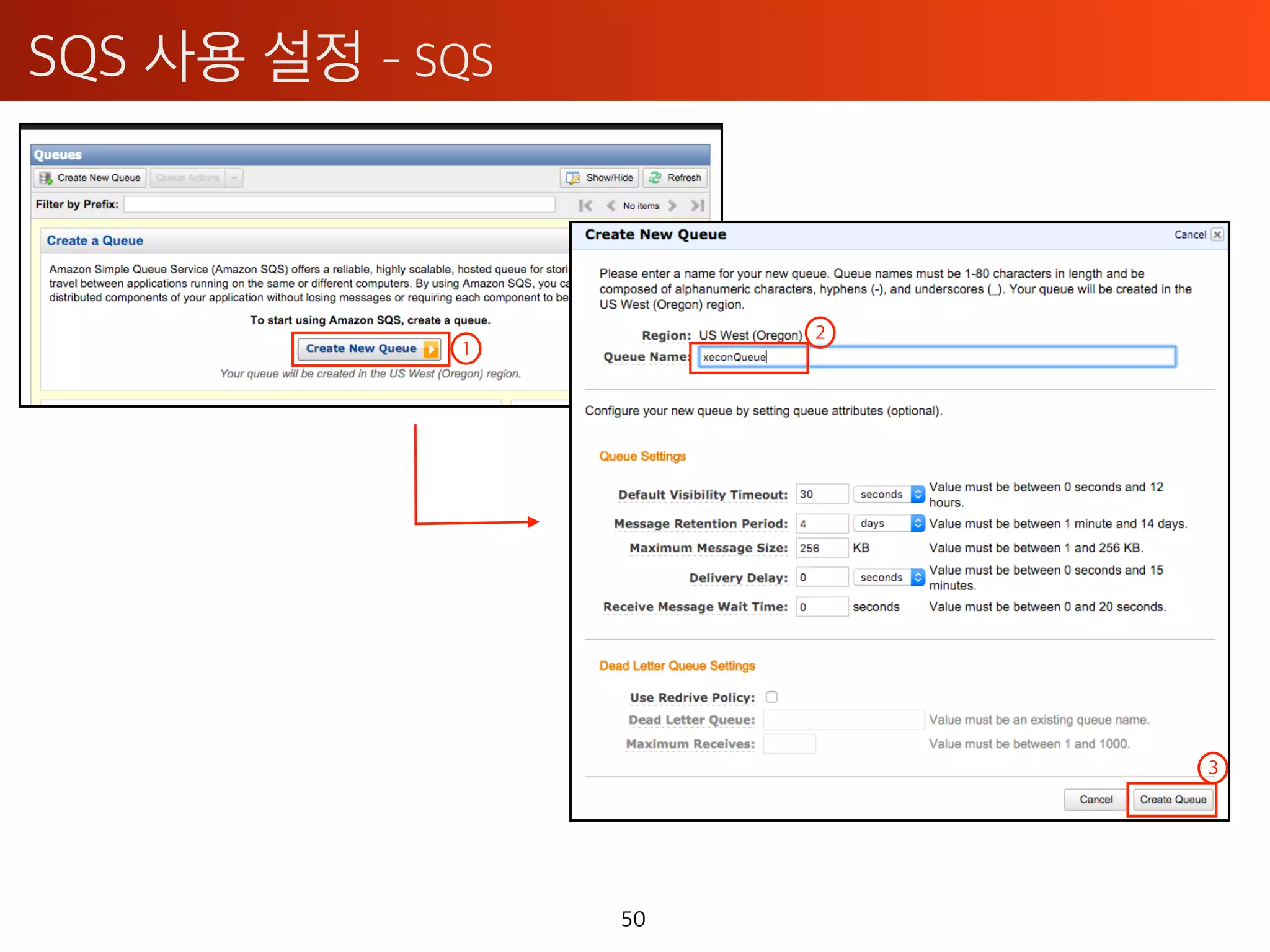
Task: Click the Maximum Receives input field
Action: (789, 744)
